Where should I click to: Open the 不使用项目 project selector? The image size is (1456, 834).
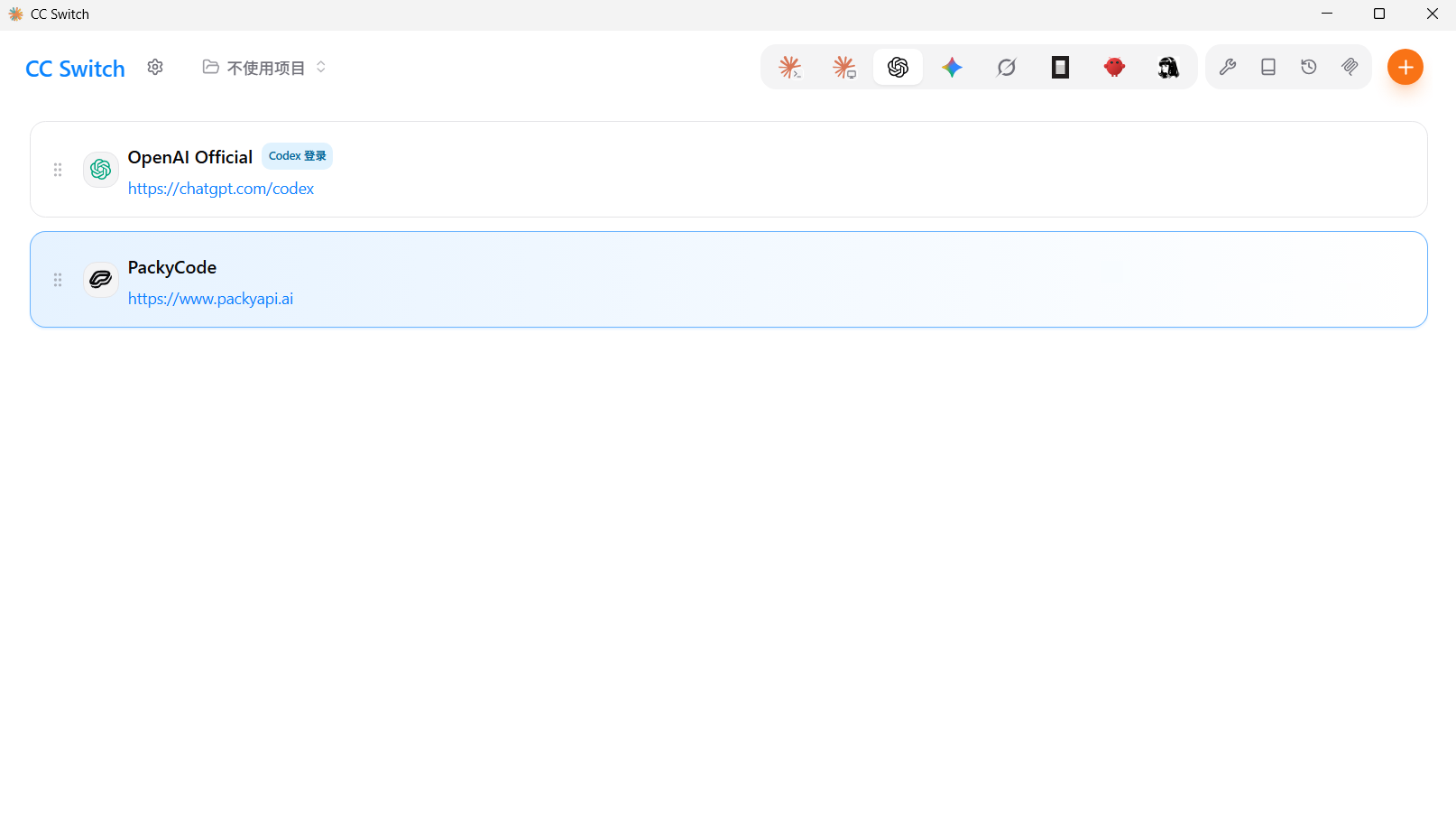(x=264, y=68)
